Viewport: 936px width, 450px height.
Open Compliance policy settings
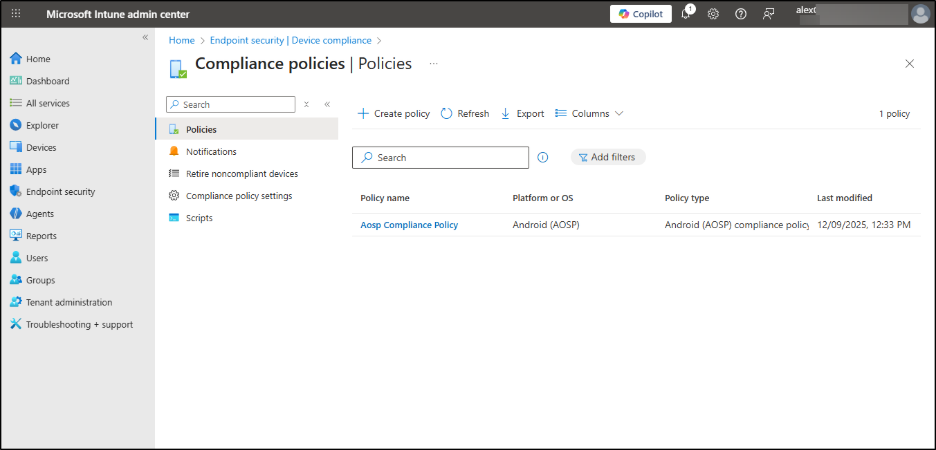click(x=238, y=196)
